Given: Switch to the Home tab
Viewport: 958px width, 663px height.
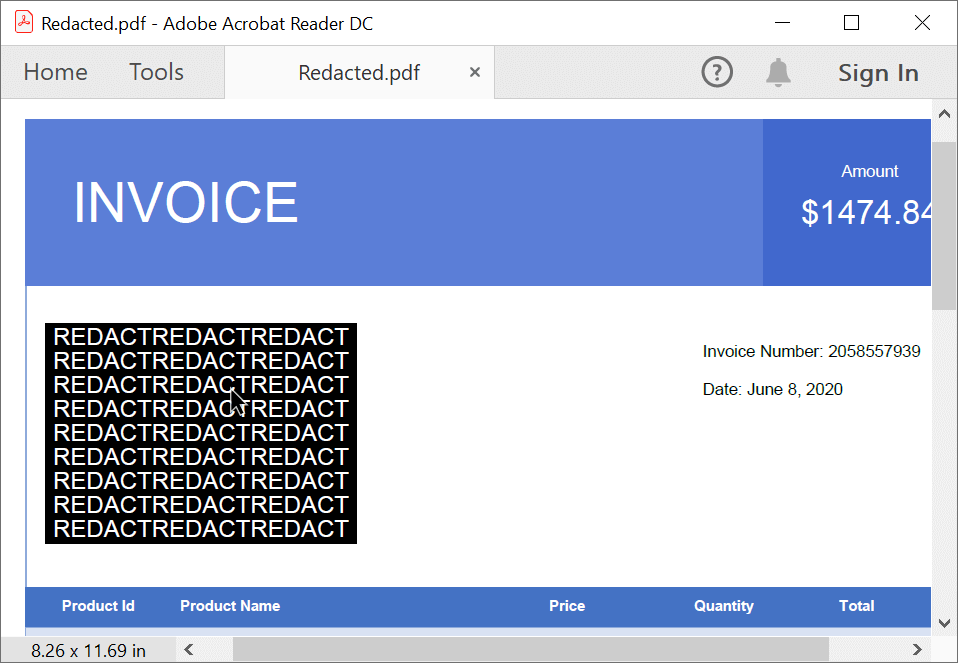Looking at the screenshot, I should click(x=55, y=72).
